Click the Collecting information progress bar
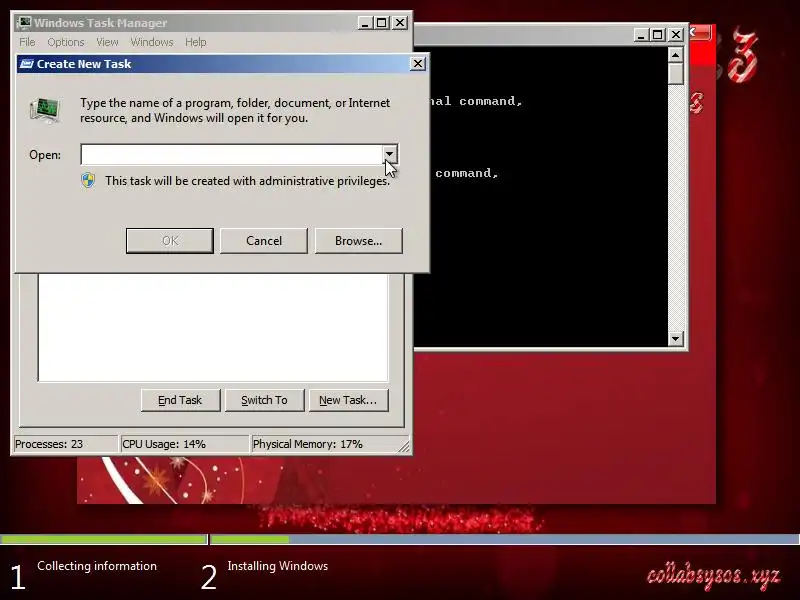 click(104, 539)
